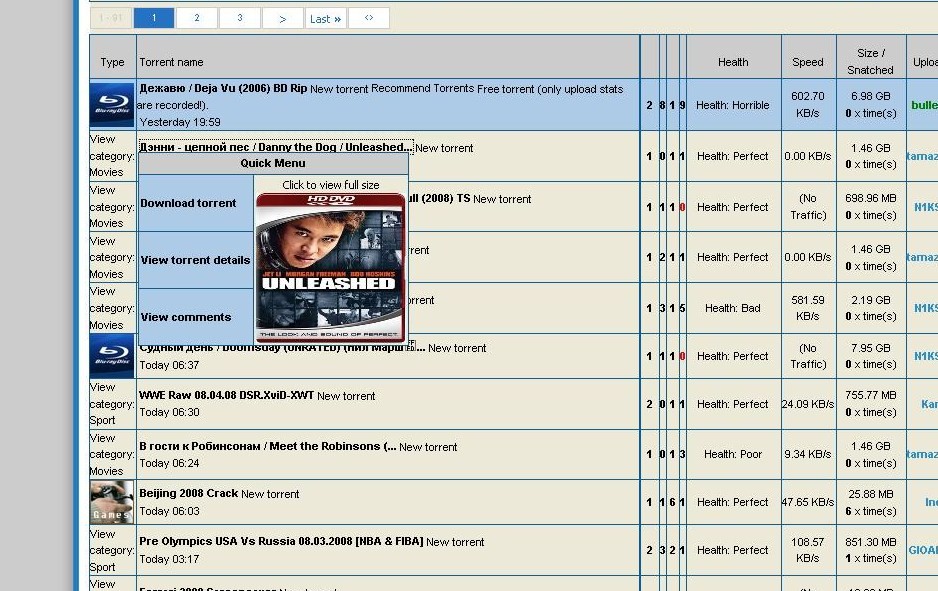
Task: Open the Games category icon beside Beijing 2008 Crack
Action: point(112,502)
